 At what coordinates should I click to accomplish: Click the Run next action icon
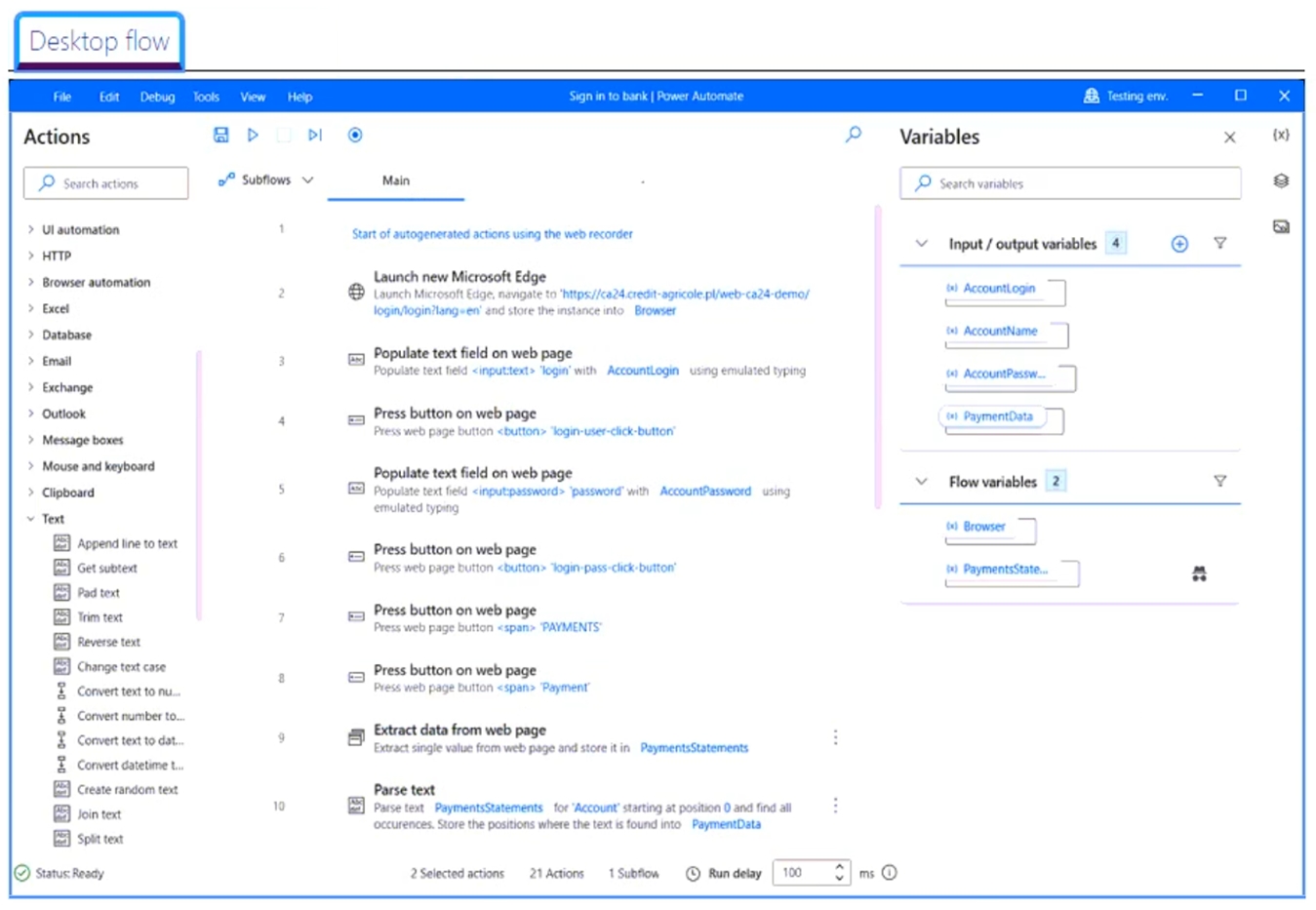314,136
